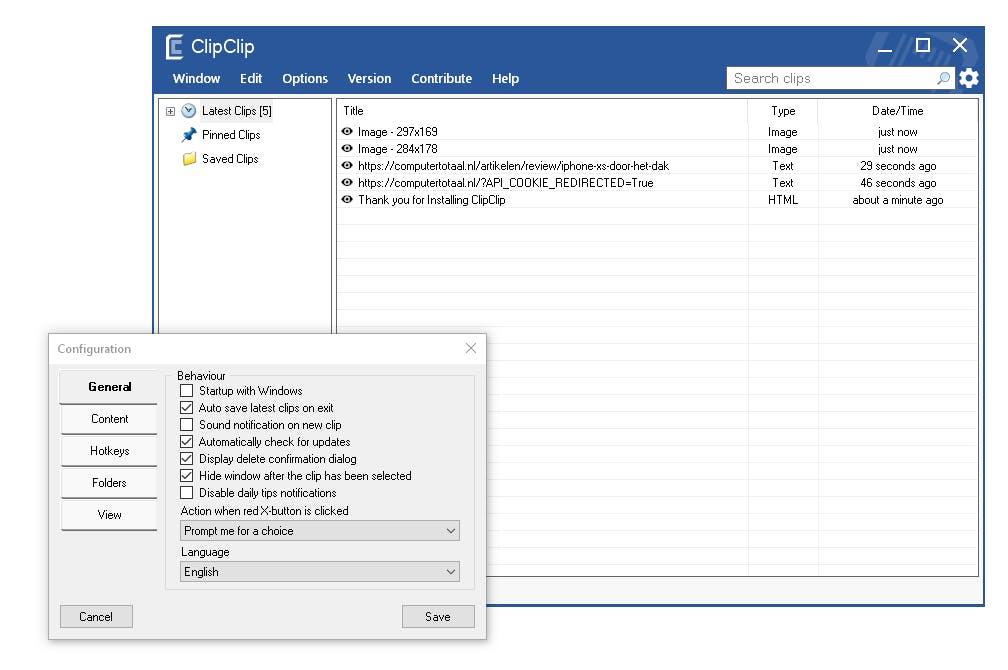The image size is (1008, 670).
Task: Select the Pinned Clips pin icon
Action: 189,135
